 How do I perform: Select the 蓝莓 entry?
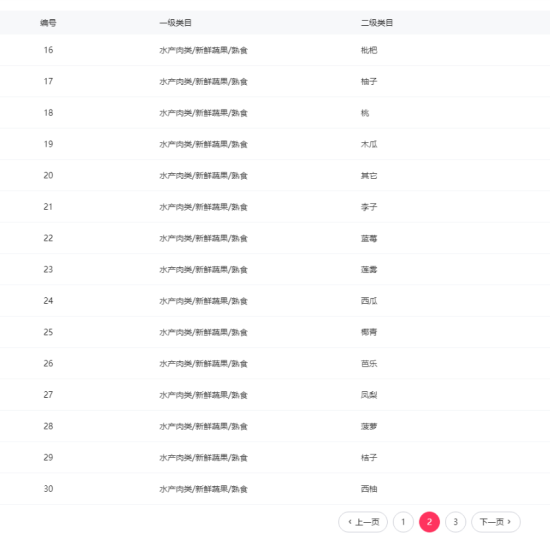pos(369,238)
